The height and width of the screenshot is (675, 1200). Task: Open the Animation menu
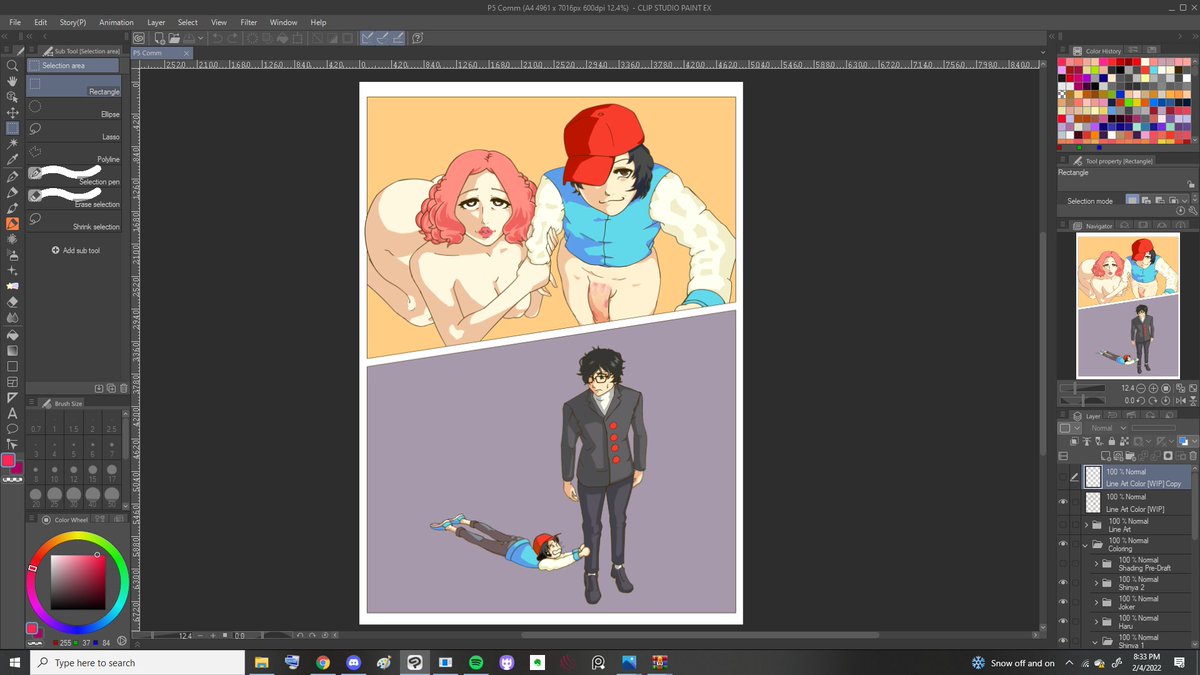[116, 22]
